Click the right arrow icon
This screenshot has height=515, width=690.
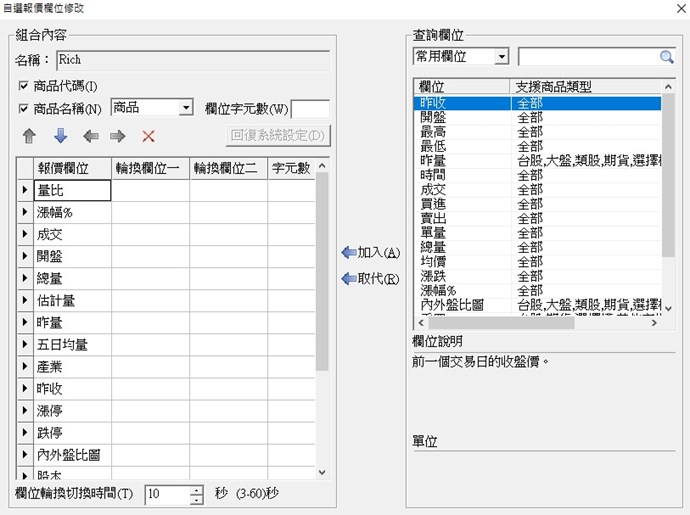coord(118,136)
